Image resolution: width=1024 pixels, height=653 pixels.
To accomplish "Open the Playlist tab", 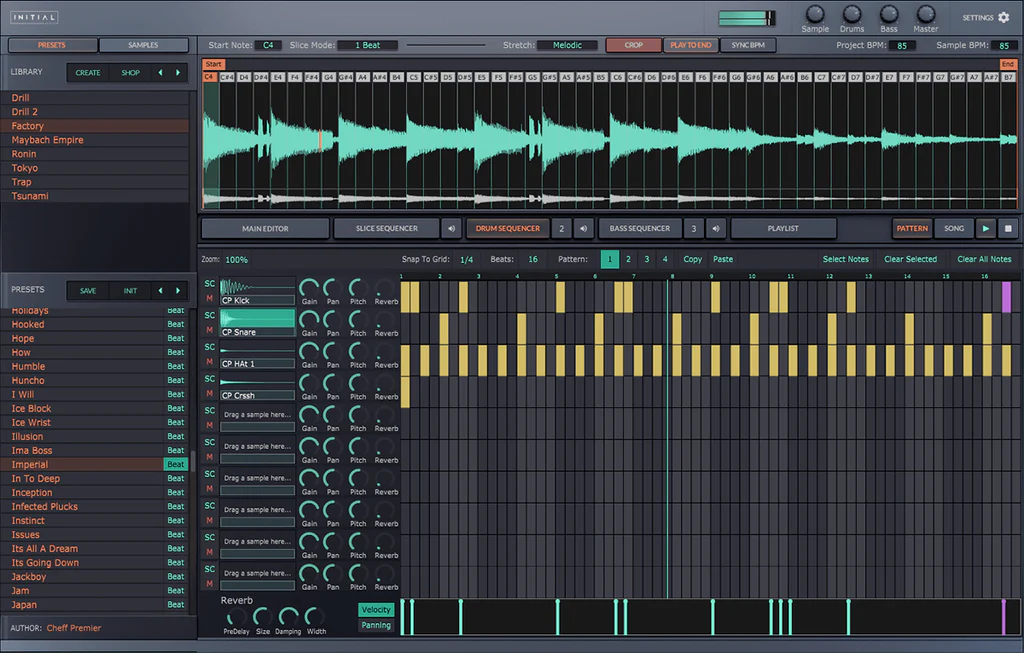I will (x=783, y=229).
